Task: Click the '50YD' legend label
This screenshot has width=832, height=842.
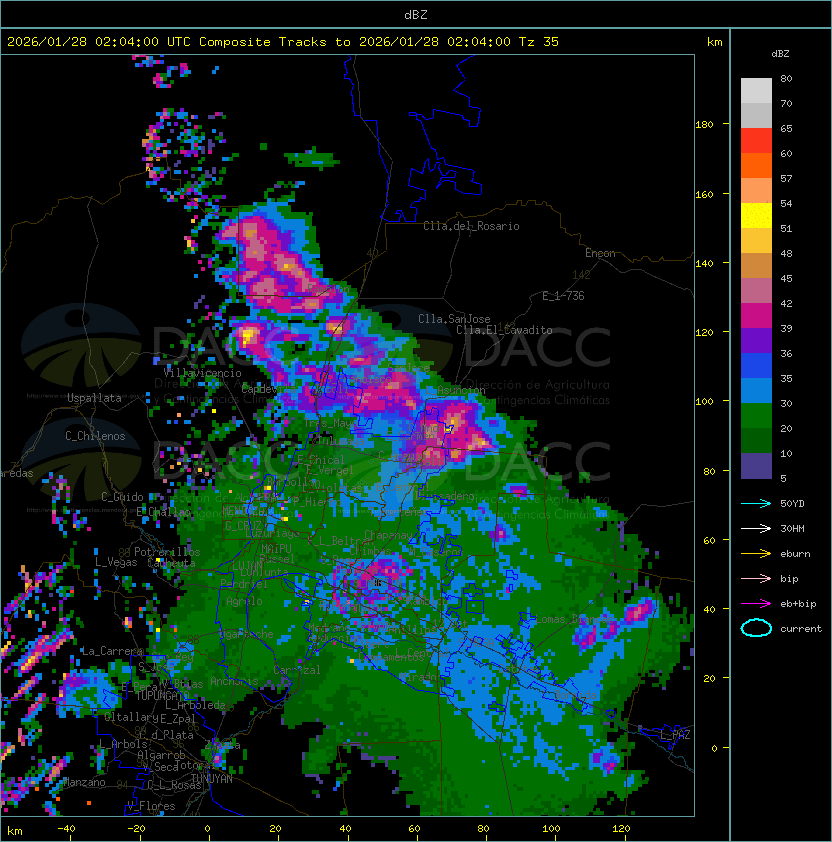Action: pos(792,503)
